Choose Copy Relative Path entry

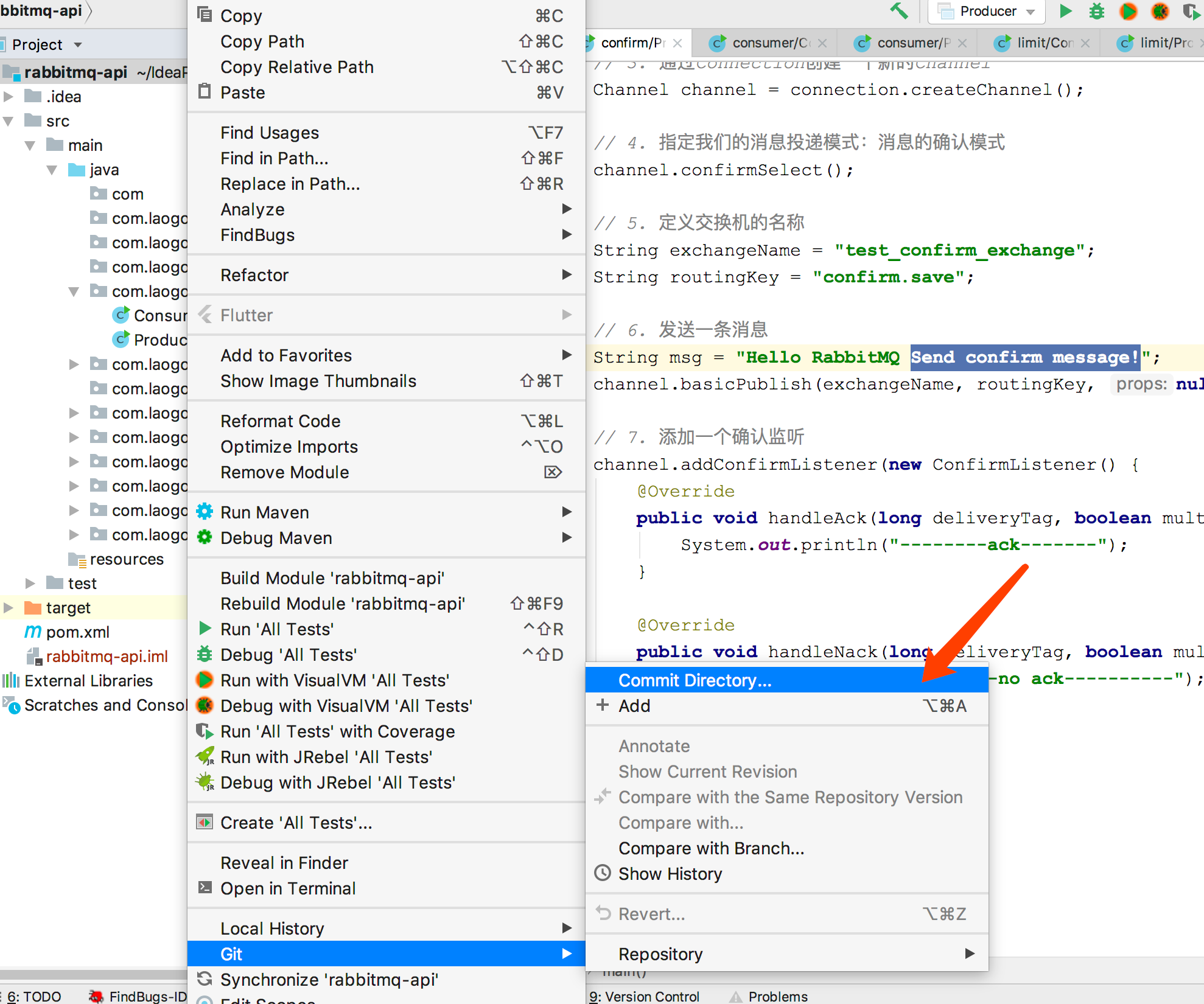click(x=387, y=67)
